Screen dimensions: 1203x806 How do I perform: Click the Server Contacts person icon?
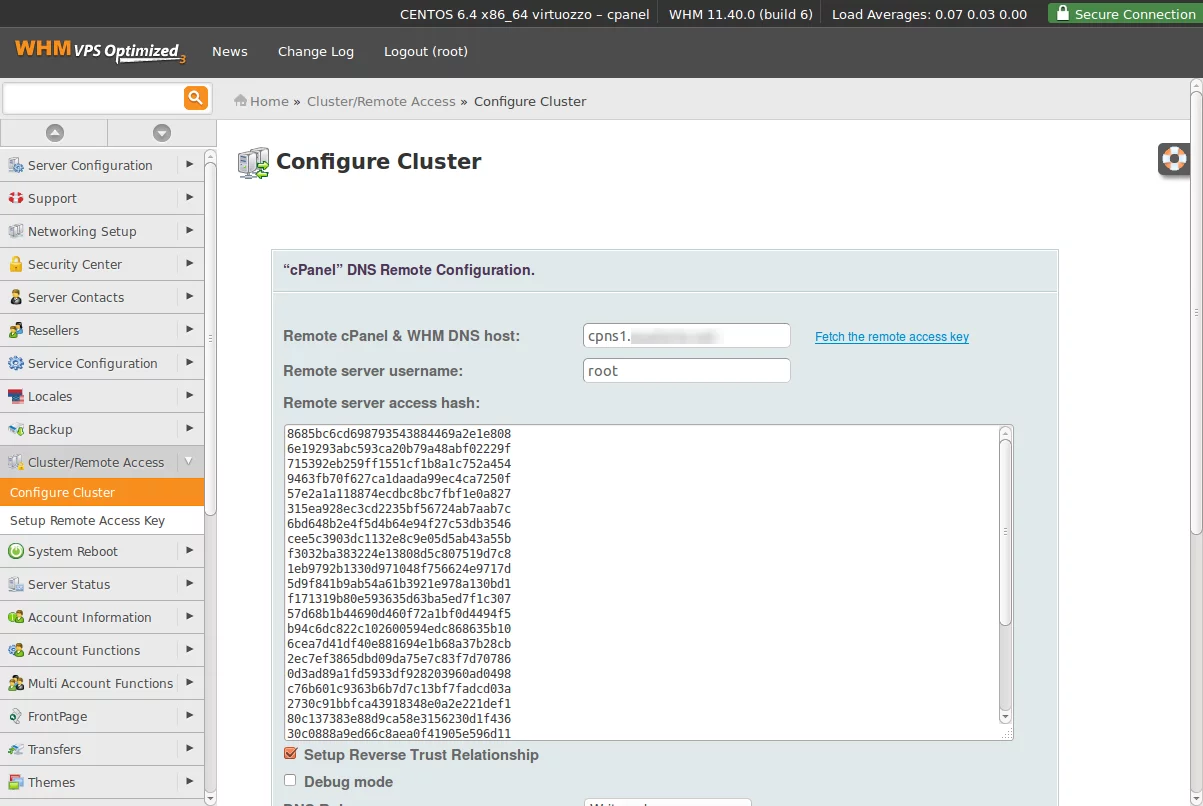point(15,297)
